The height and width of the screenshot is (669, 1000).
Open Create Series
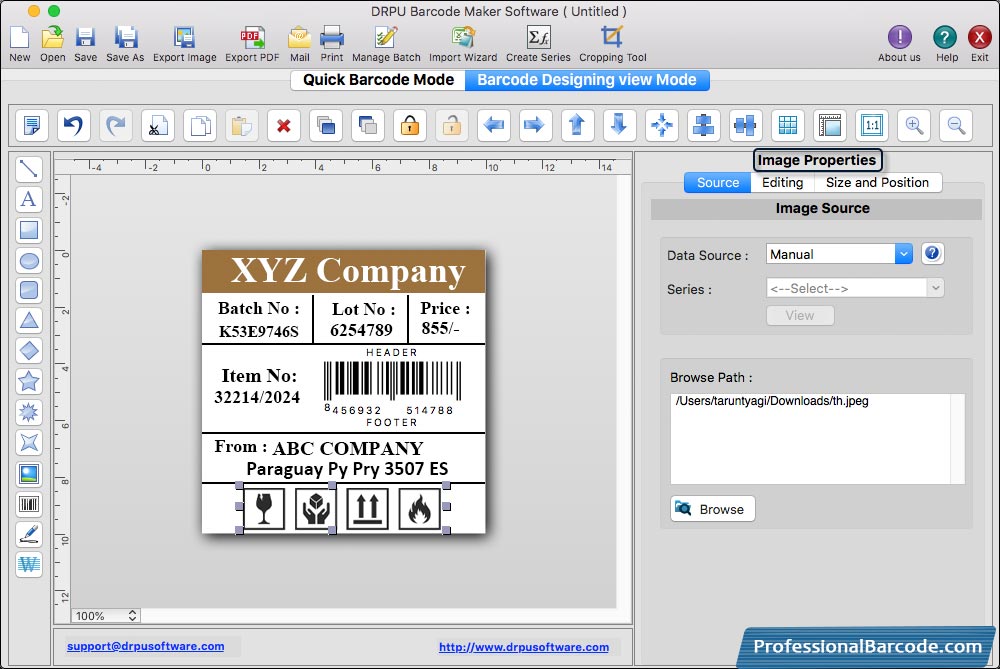point(538,44)
